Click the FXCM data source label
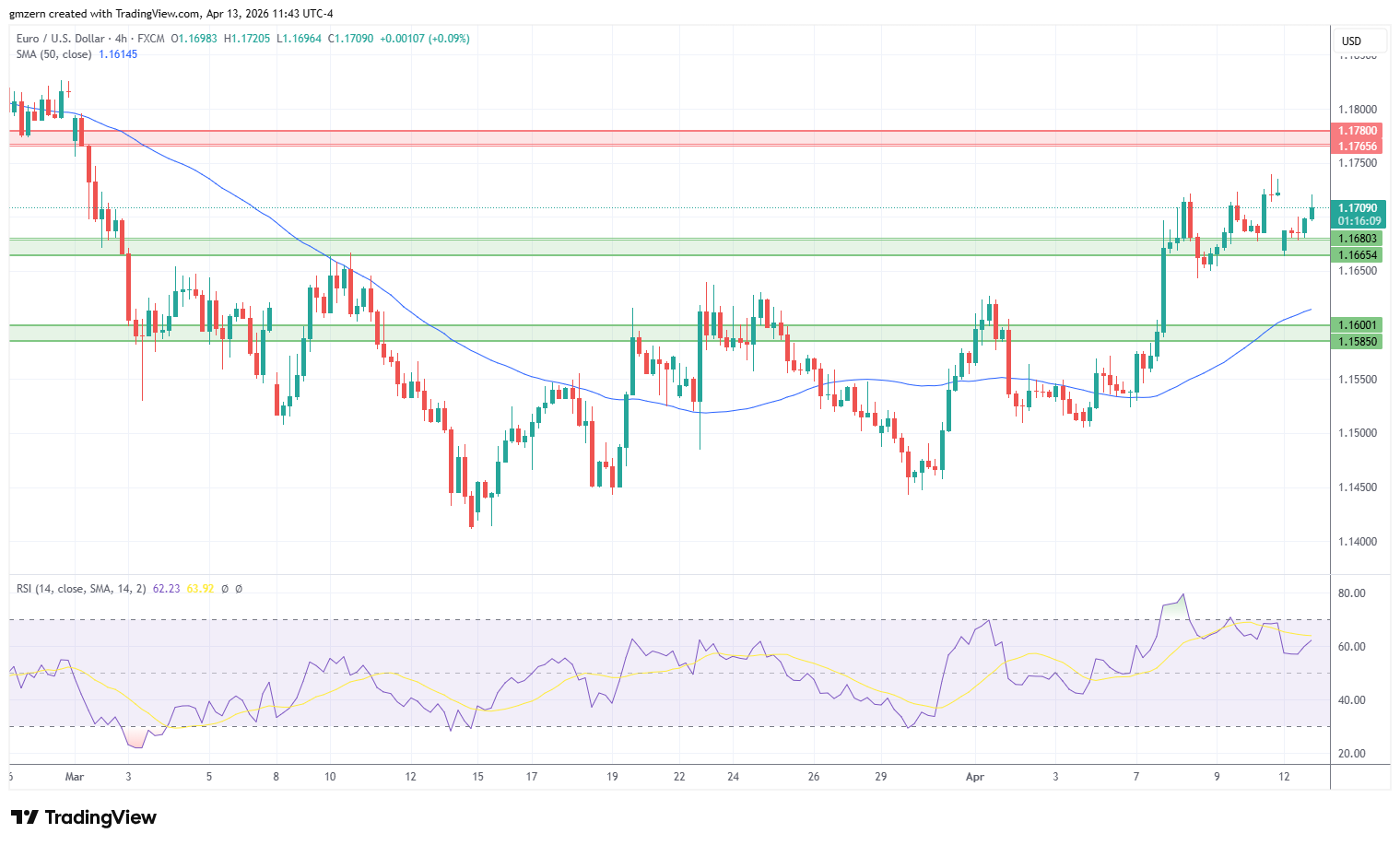Viewport: 1400px width, 845px height. [151, 39]
